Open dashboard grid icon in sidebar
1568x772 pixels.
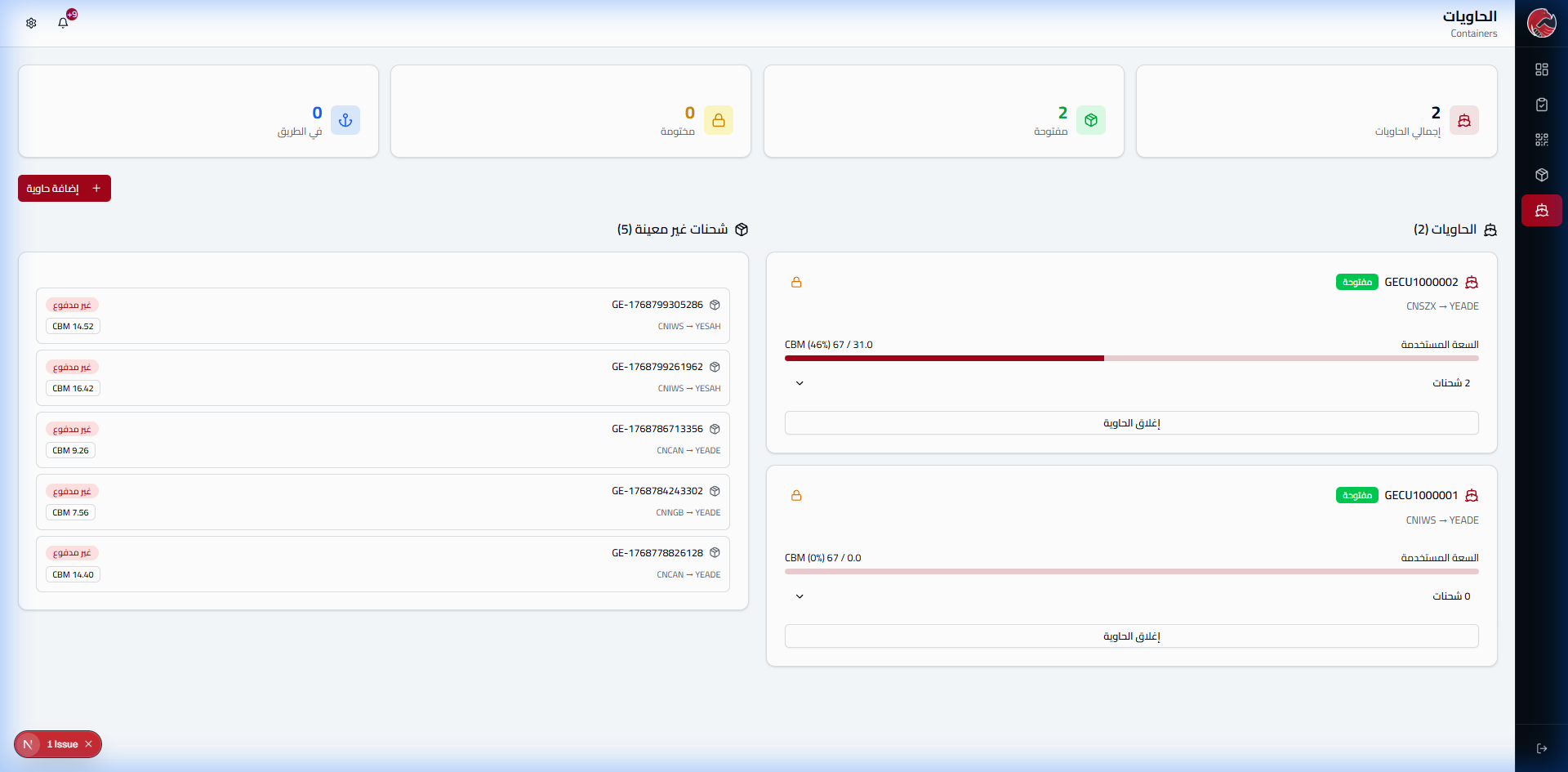[1541, 69]
